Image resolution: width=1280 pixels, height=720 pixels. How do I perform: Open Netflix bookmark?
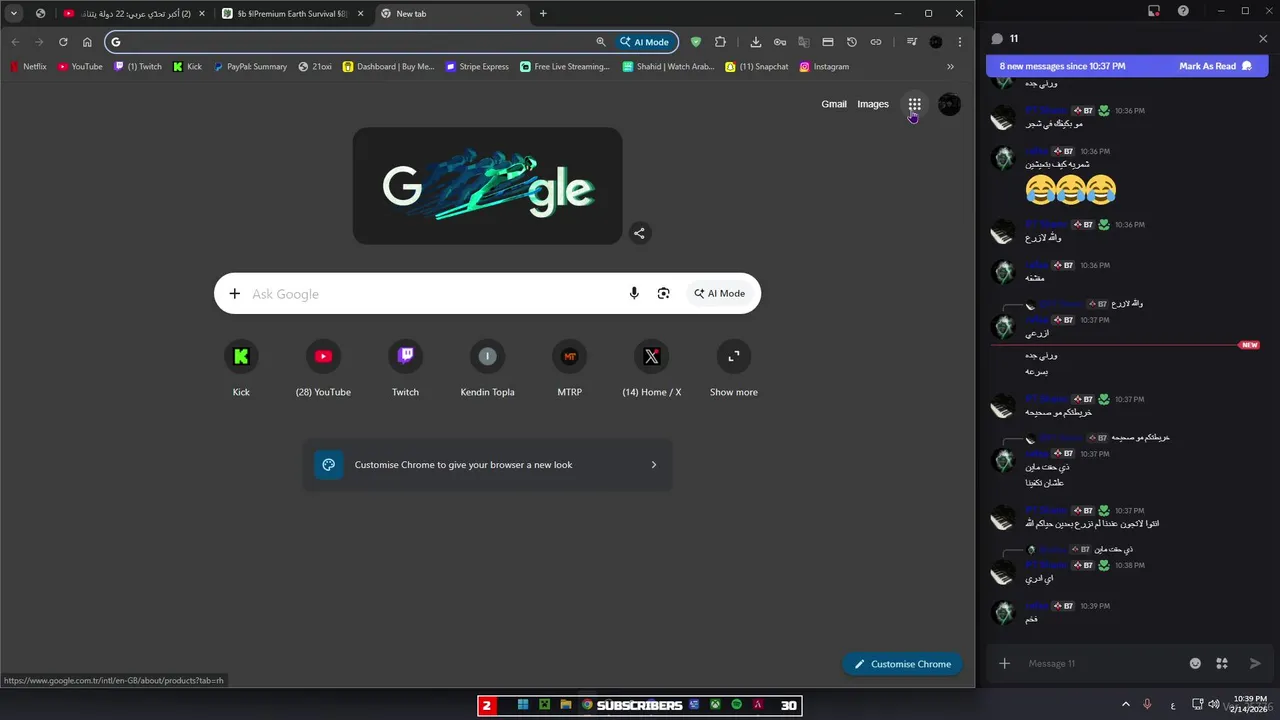(28, 67)
